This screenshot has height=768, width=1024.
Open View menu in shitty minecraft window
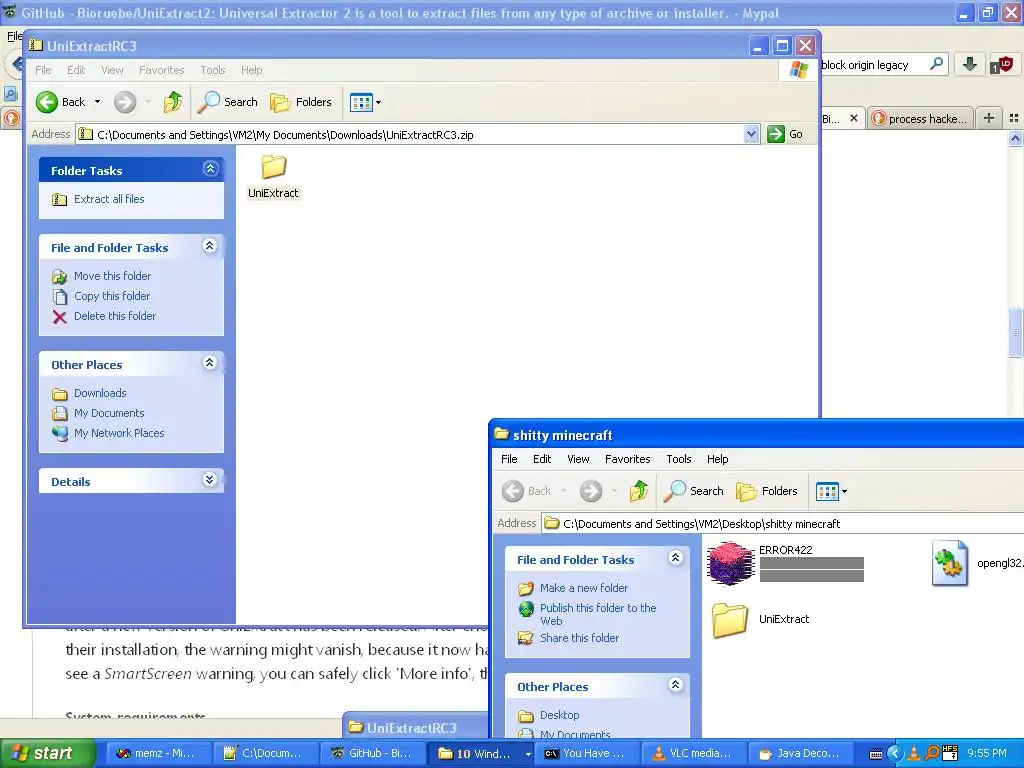(x=578, y=459)
